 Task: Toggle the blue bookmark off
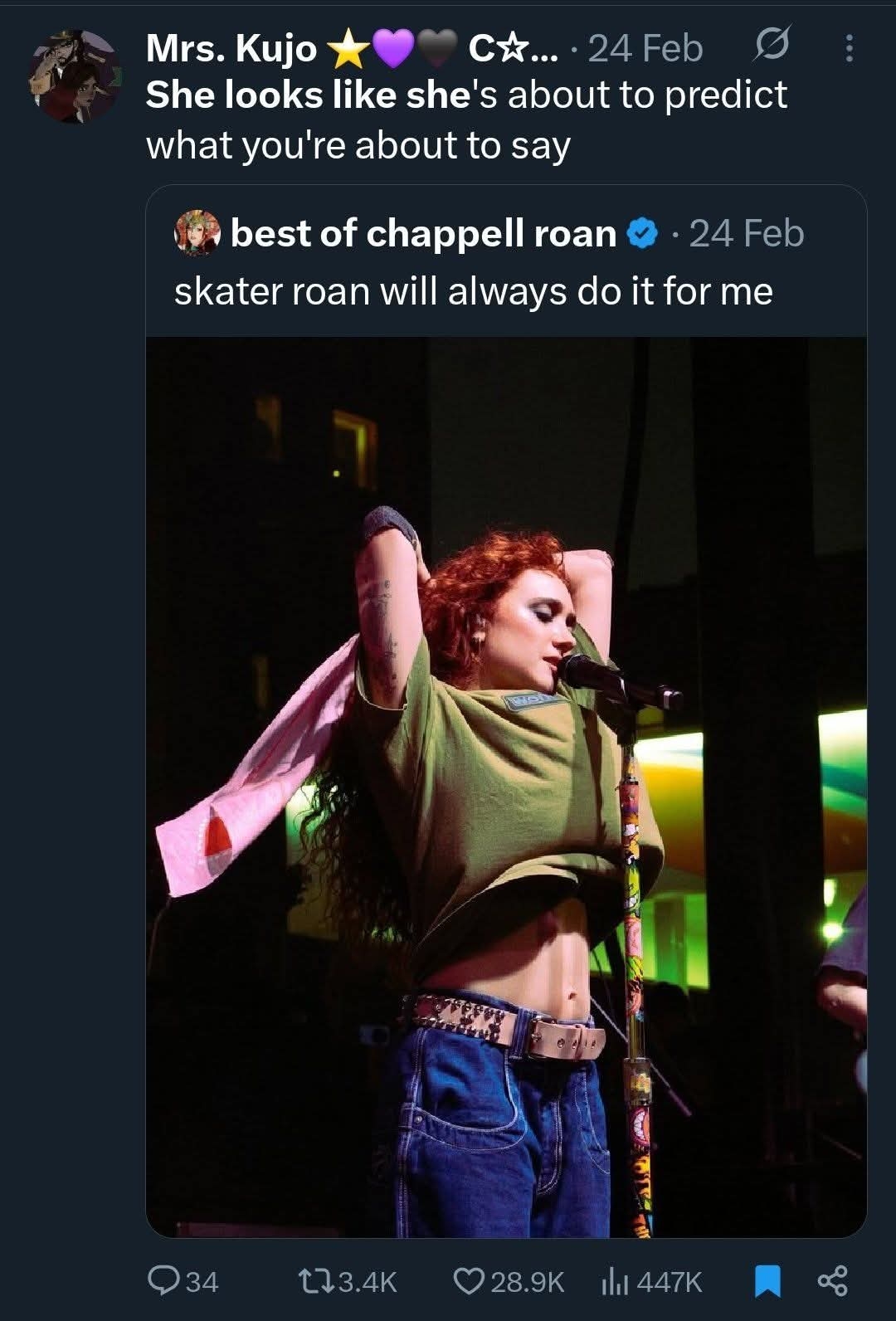(767, 1280)
